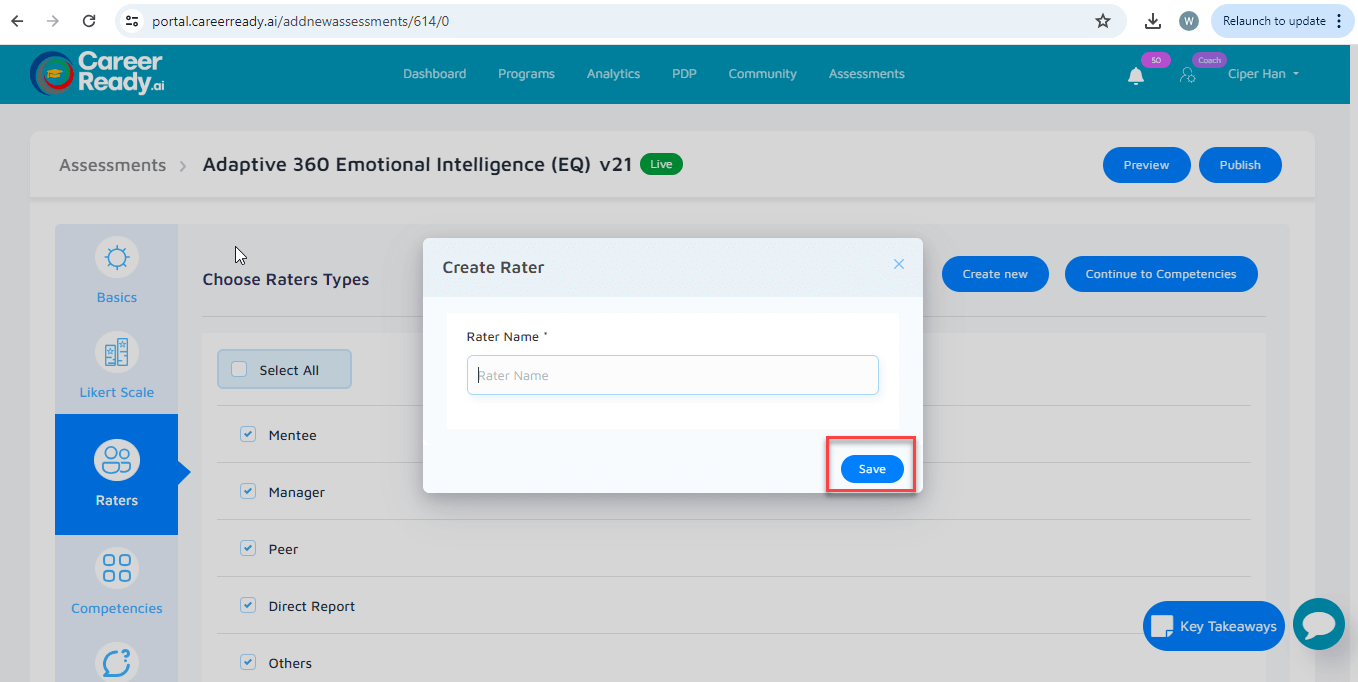Uncheck the Mentee rater type
1358x682 pixels.
pyautogui.click(x=247, y=434)
